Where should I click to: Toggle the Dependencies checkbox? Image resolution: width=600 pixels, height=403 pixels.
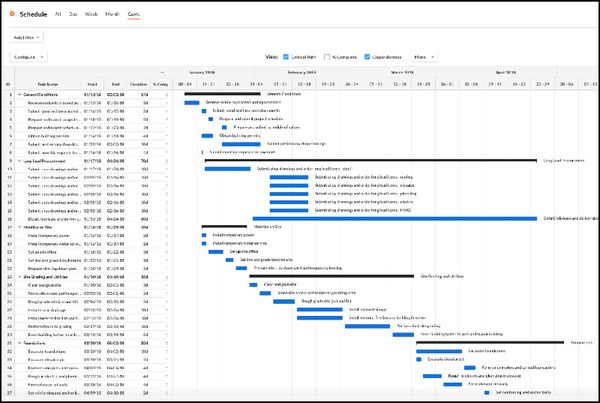(x=367, y=57)
